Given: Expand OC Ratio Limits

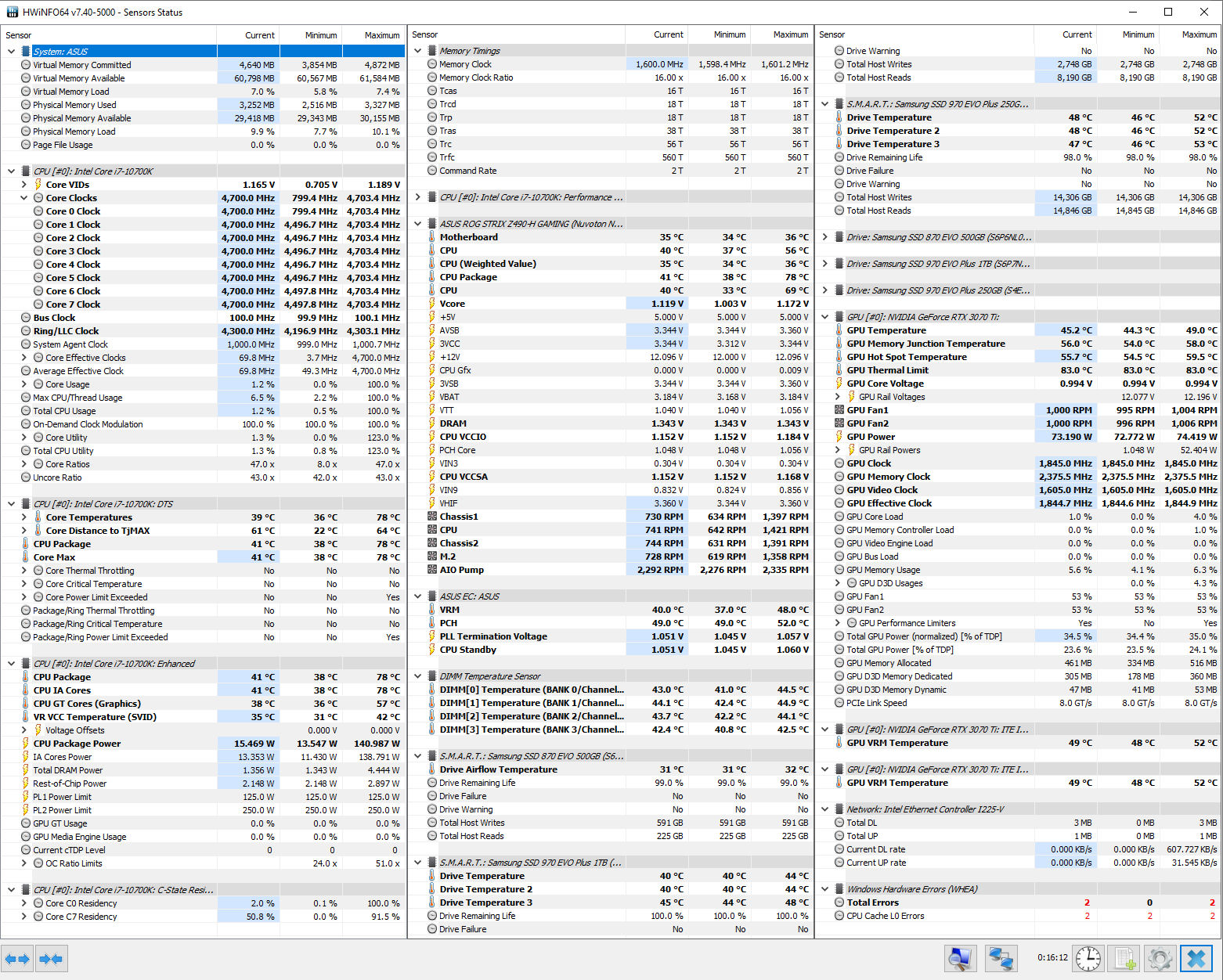Looking at the screenshot, I should [23, 863].
